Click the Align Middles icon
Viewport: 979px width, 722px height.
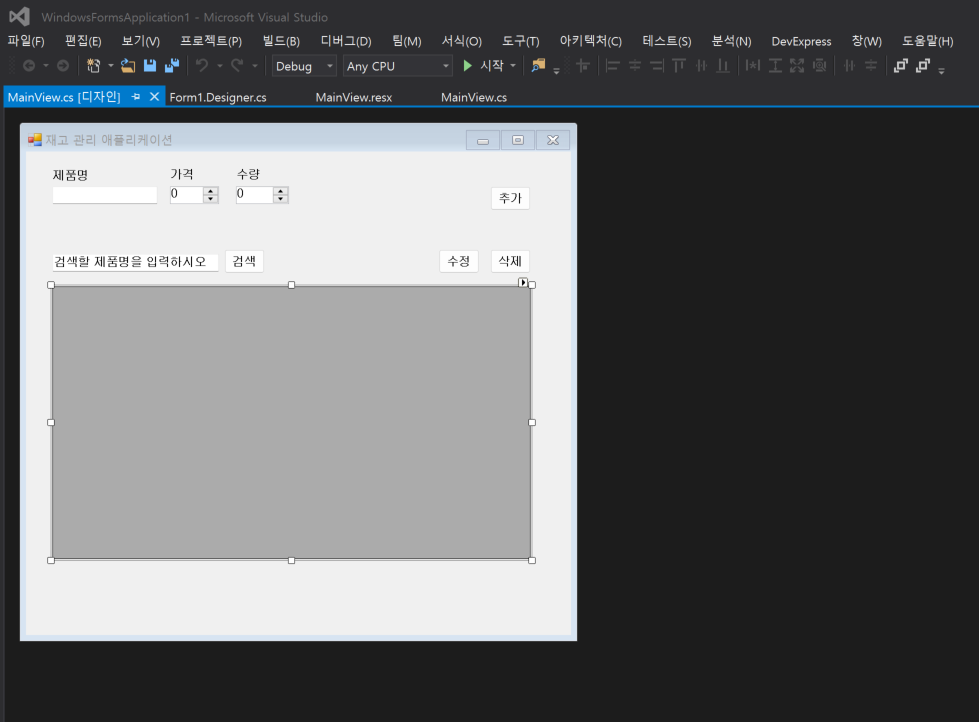tap(701, 66)
